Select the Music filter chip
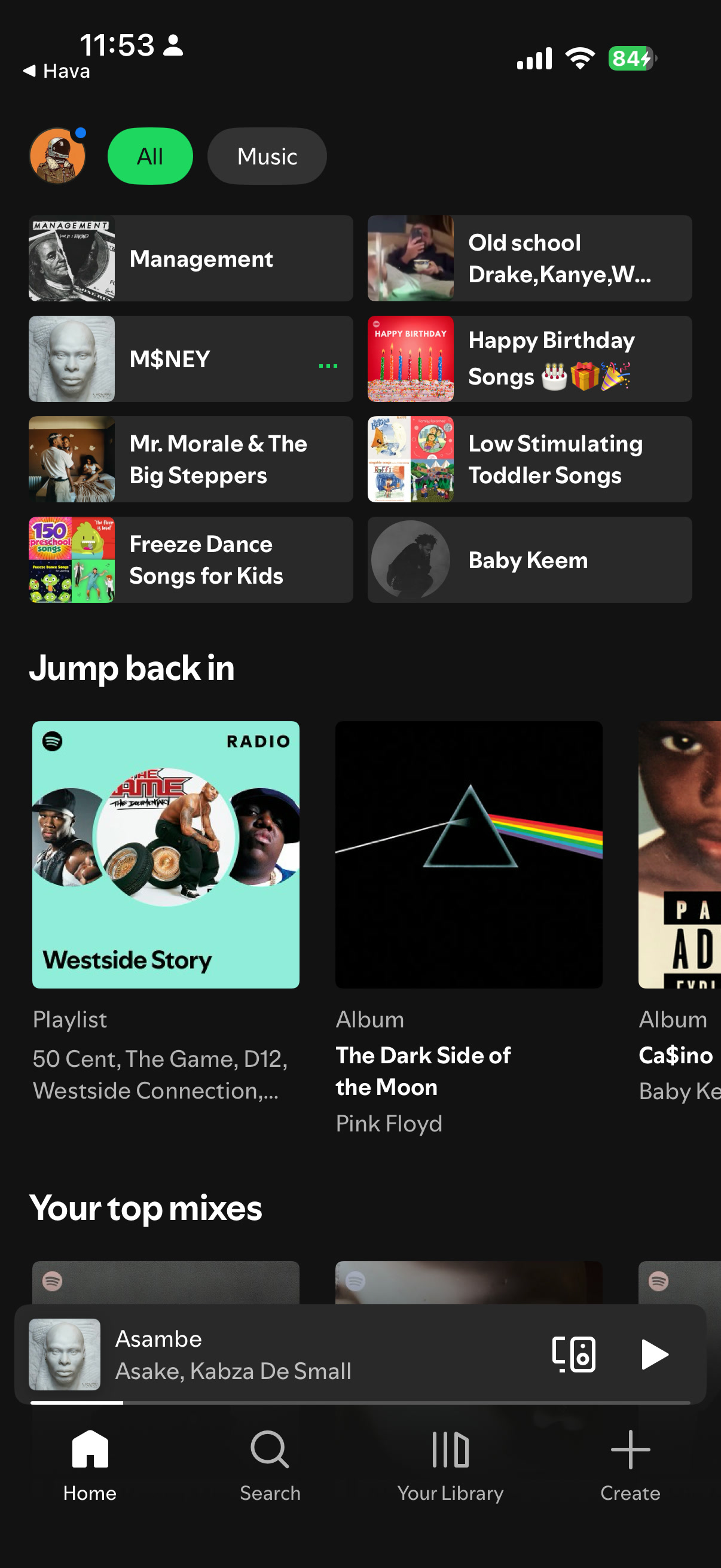The height and width of the screenshot is (1568, 721). [x=267, y=156]
